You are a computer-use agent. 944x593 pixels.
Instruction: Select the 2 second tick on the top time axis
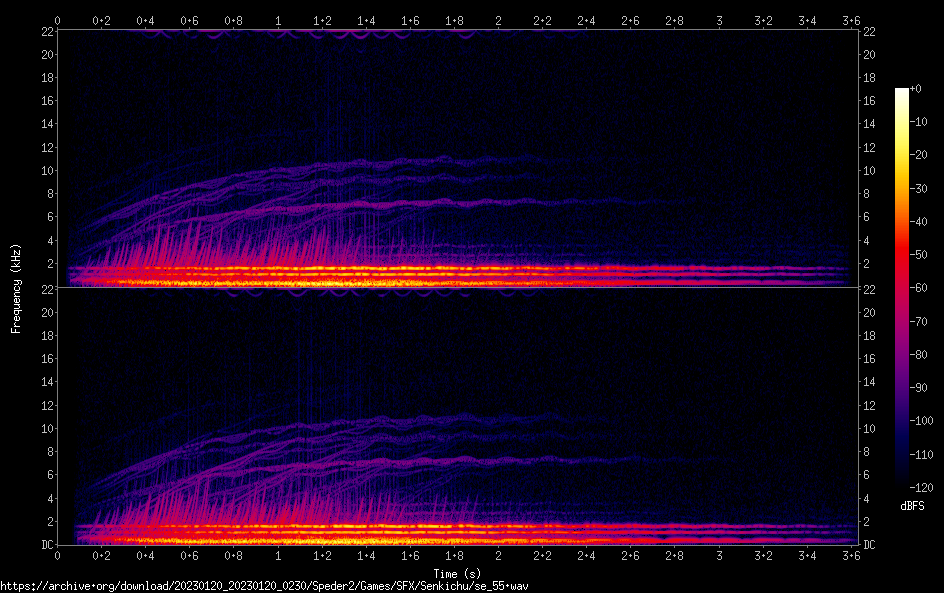point(498,20)
